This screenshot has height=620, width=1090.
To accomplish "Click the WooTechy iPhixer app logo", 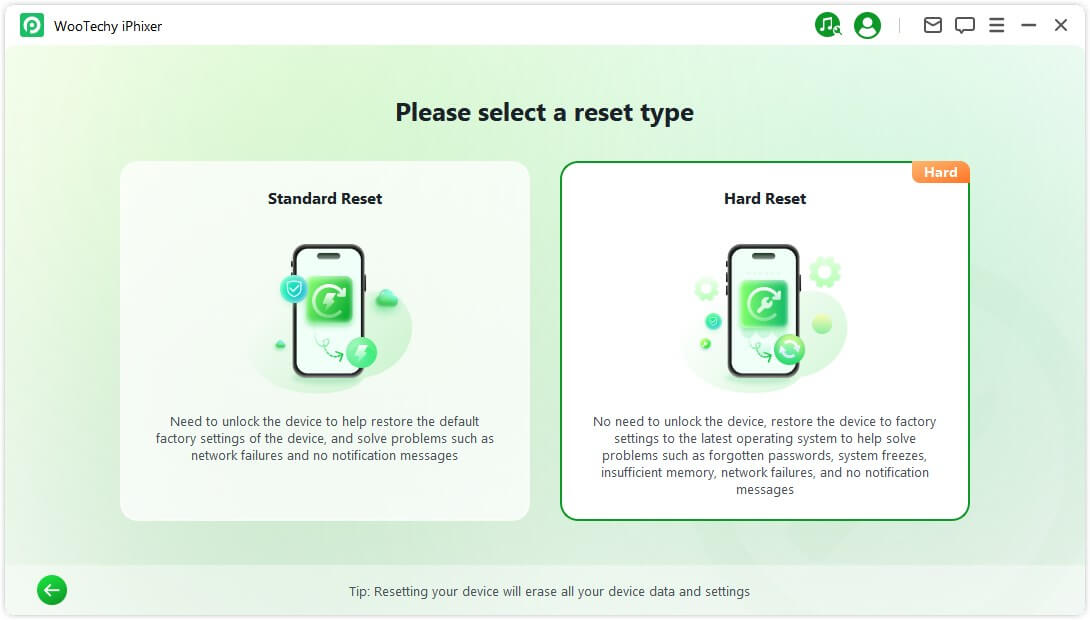I will coord(32,26).
